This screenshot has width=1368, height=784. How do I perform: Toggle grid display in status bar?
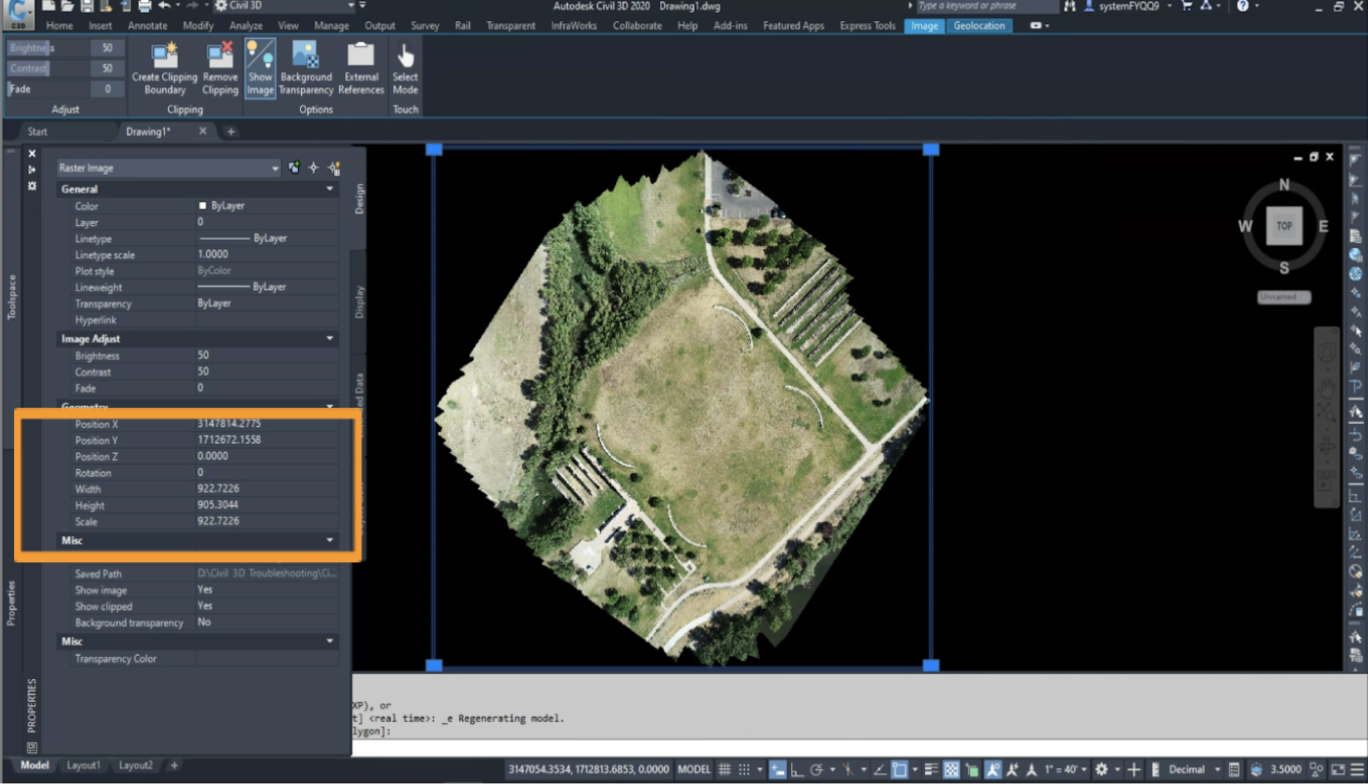coord(725,769)
